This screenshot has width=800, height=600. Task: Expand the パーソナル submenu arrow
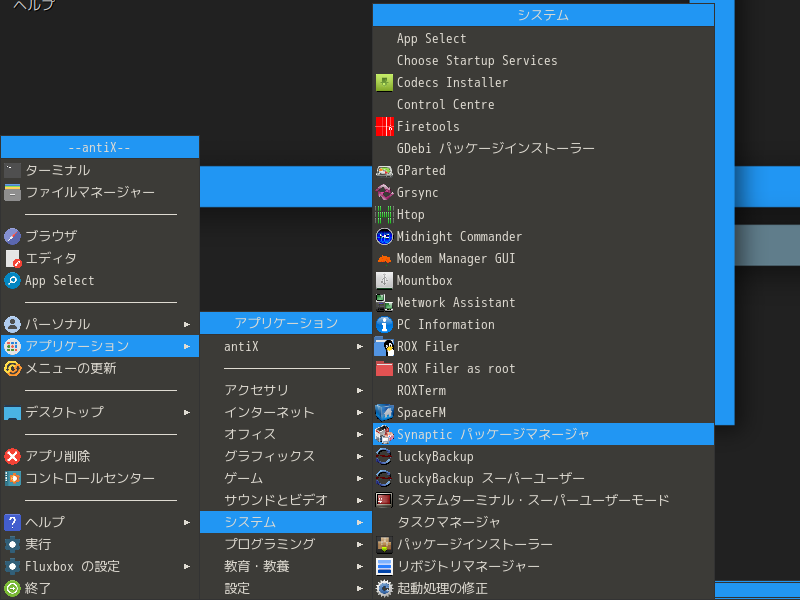pos(187,324)
